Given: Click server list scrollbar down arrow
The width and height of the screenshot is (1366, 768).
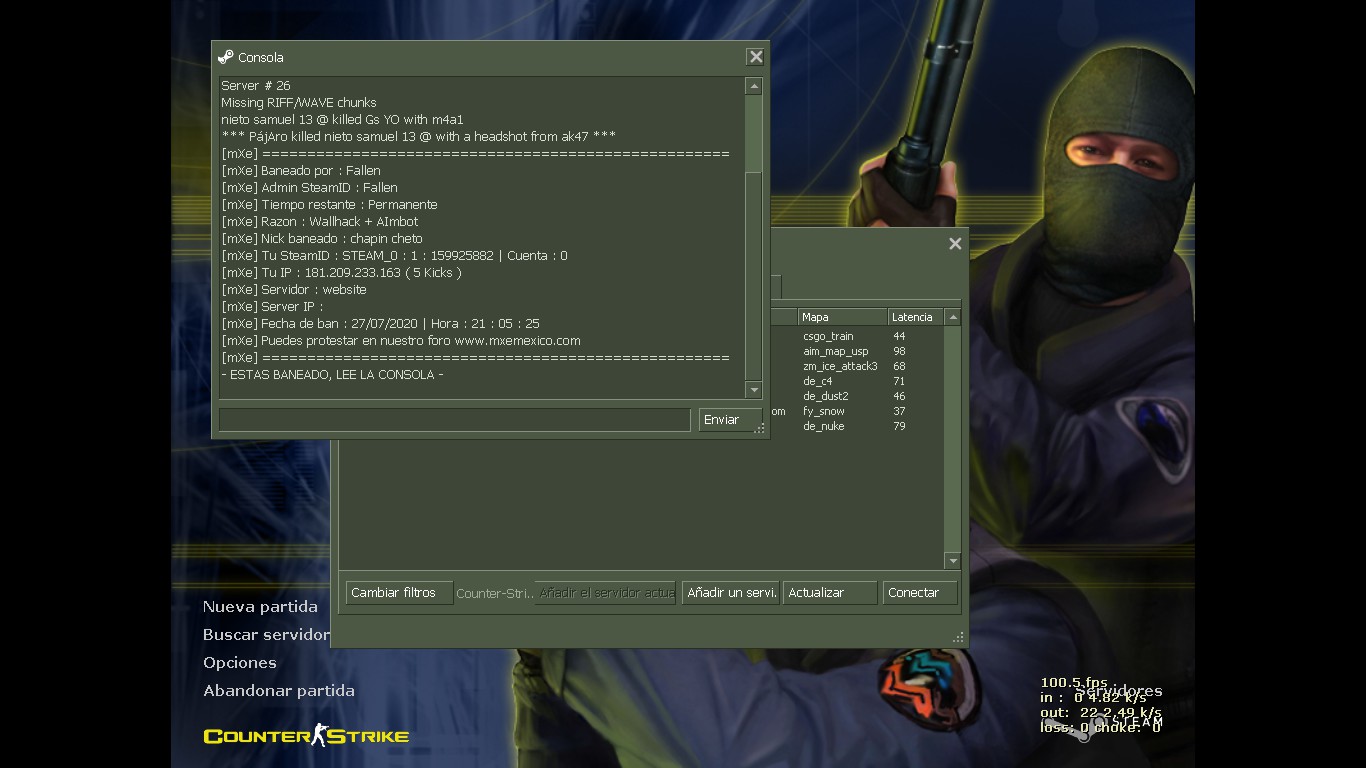Looking at the screenshot, I should pos(953,561).
